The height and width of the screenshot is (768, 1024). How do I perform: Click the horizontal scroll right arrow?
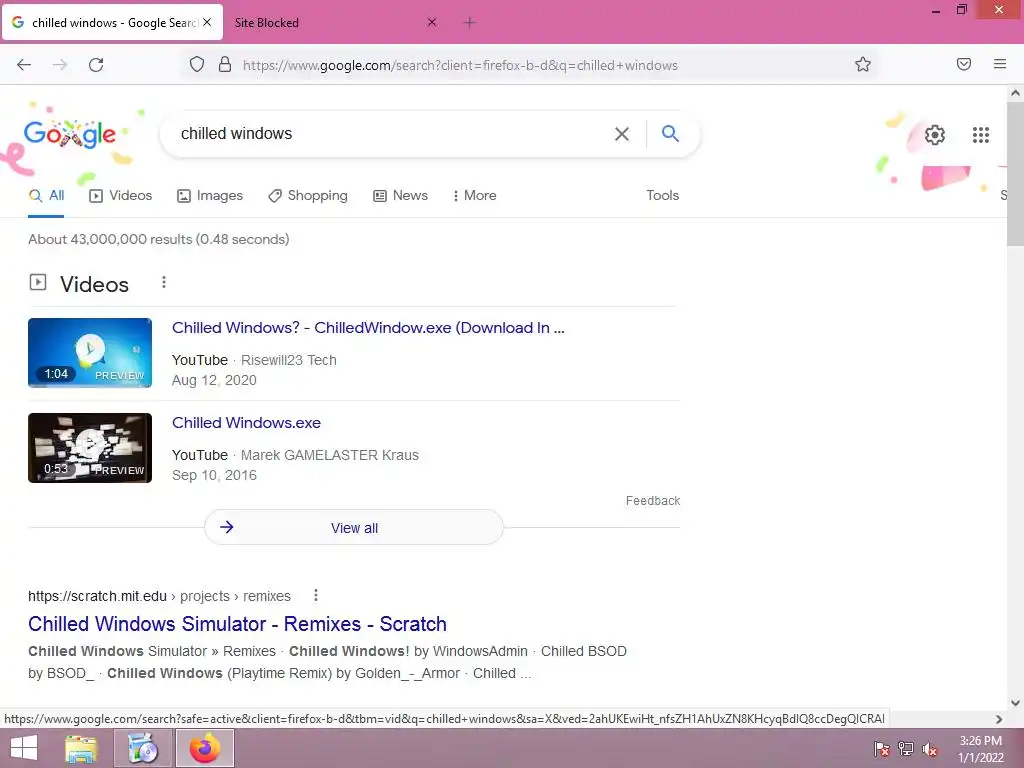coord(999,719)
